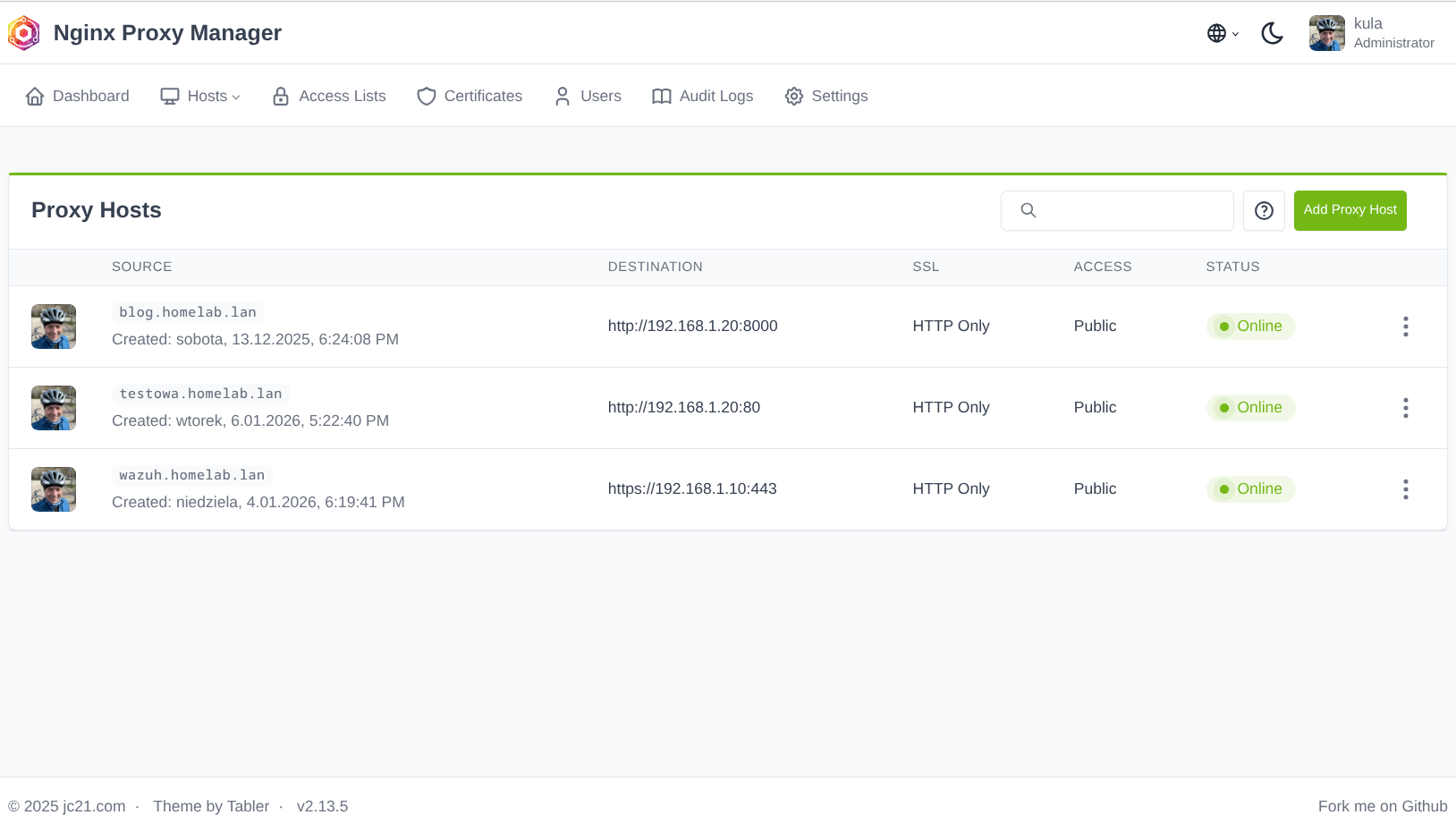The image size is (1456, 832).
Task: Expand the Hosts navigation dropdown
Action: [236, 97]
